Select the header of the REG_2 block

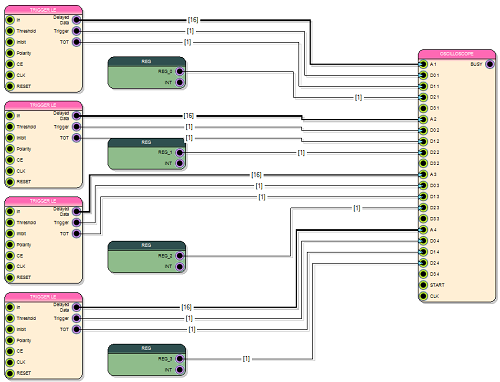(147, 245)
